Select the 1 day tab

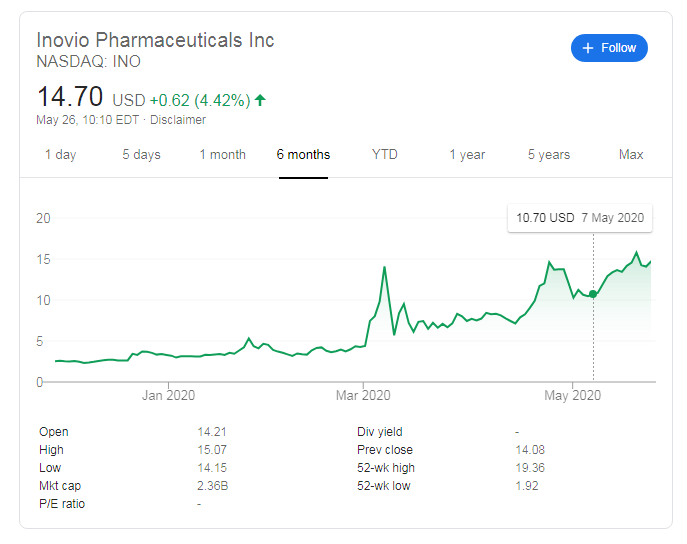(x=60, y=154)
